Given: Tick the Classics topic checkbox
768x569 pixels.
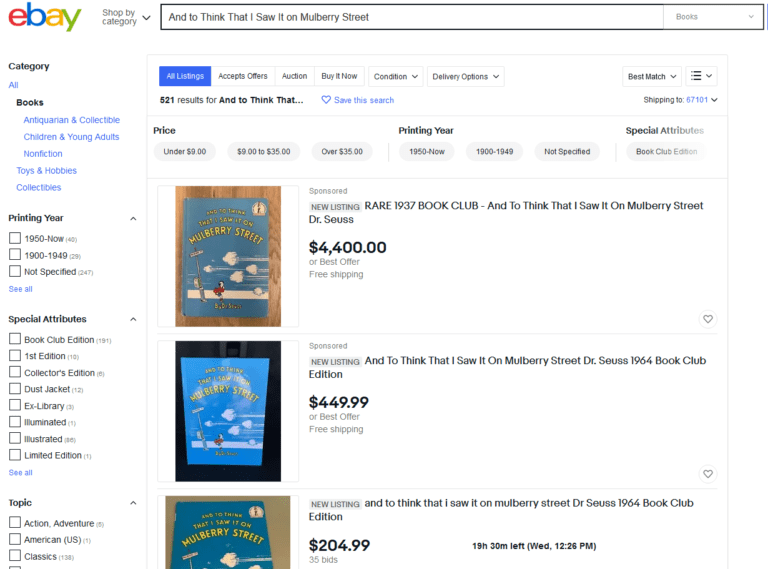Looking at the screenshot, I should click(x=15, y=556).
